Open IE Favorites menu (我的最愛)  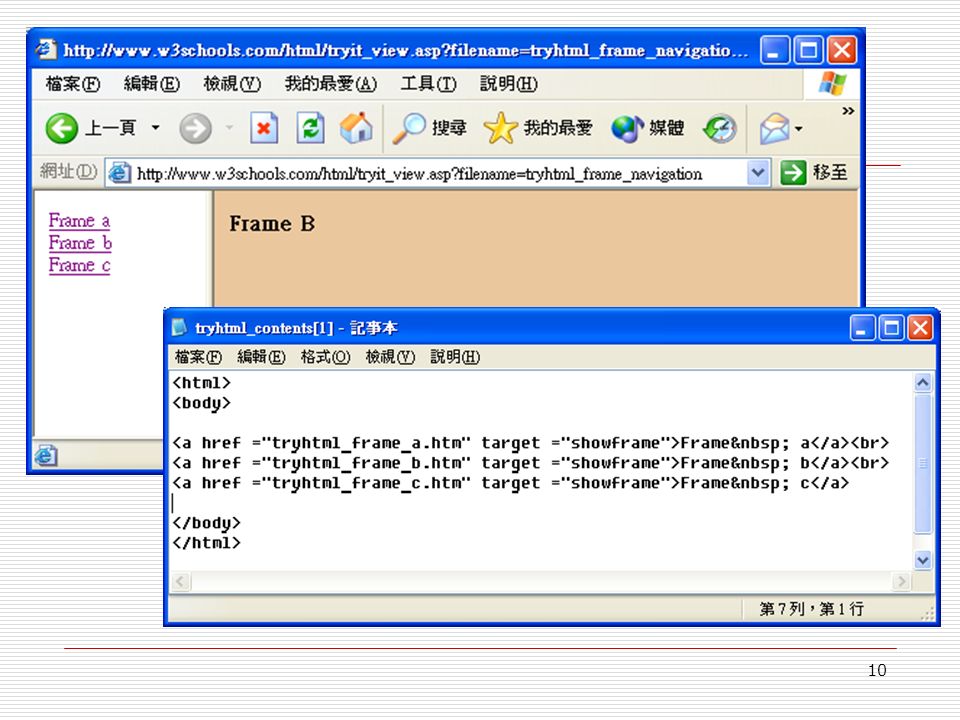coord(331,83)
